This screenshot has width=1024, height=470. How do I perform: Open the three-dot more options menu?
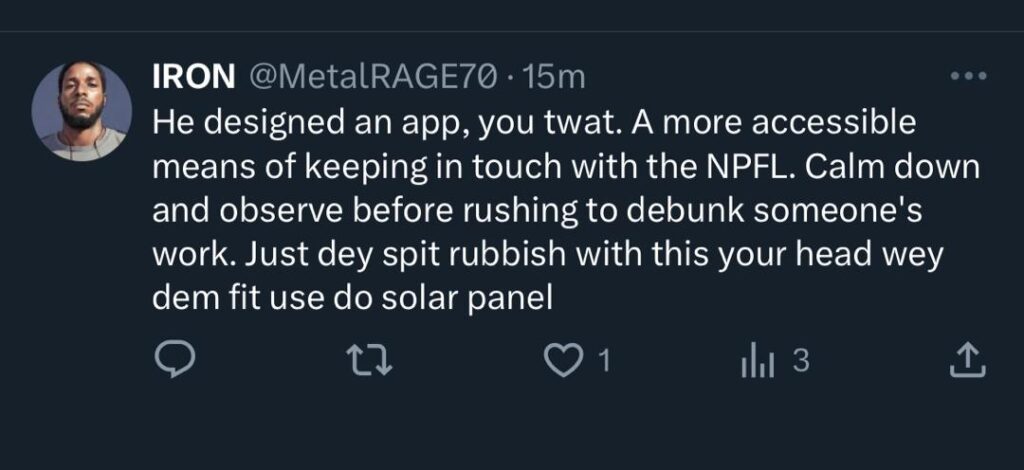pyautogui.click(x=967, y=77)
